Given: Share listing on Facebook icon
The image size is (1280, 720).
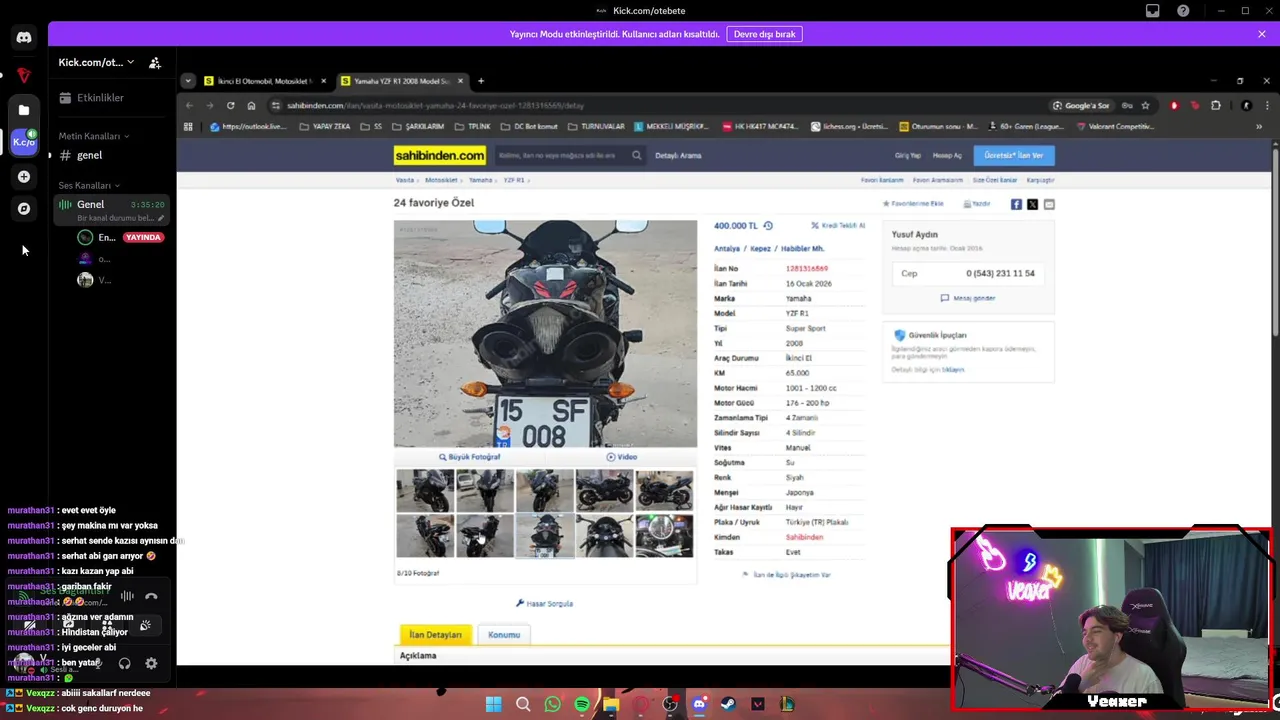Looking at the screenshot, I should point(1016,204).
